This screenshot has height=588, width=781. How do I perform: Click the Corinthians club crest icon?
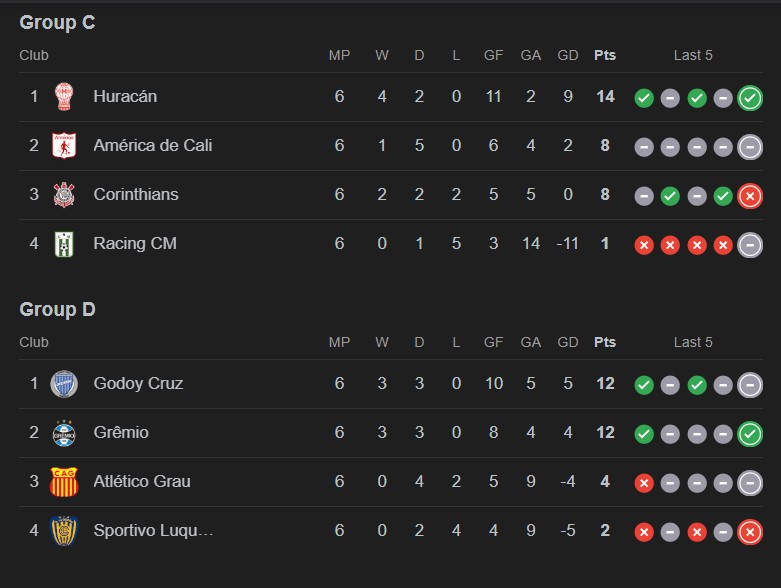[x=64, y=195]
